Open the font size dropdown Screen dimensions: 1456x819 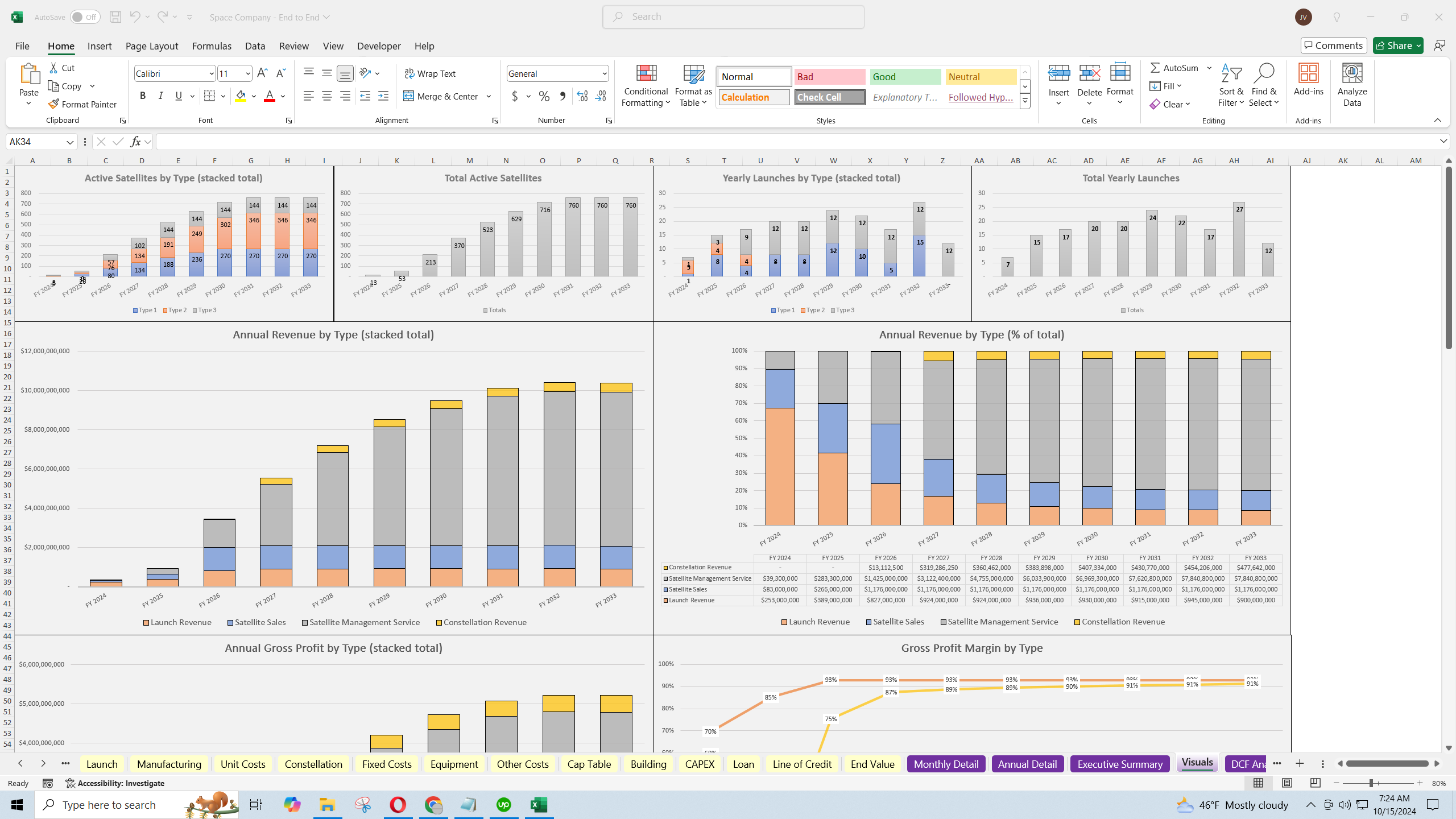(248, 73)
